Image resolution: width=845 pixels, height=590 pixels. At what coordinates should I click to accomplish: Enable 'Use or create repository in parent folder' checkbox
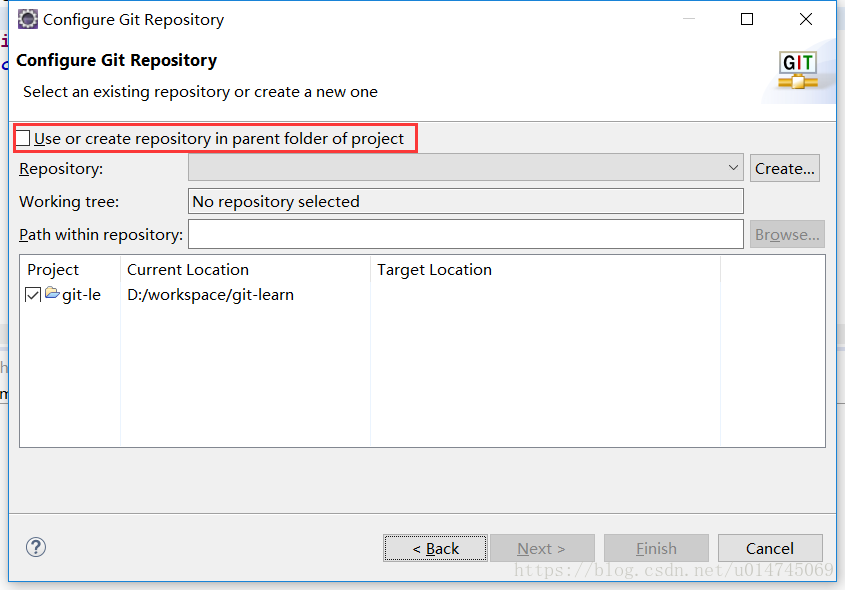coord(23,138)
